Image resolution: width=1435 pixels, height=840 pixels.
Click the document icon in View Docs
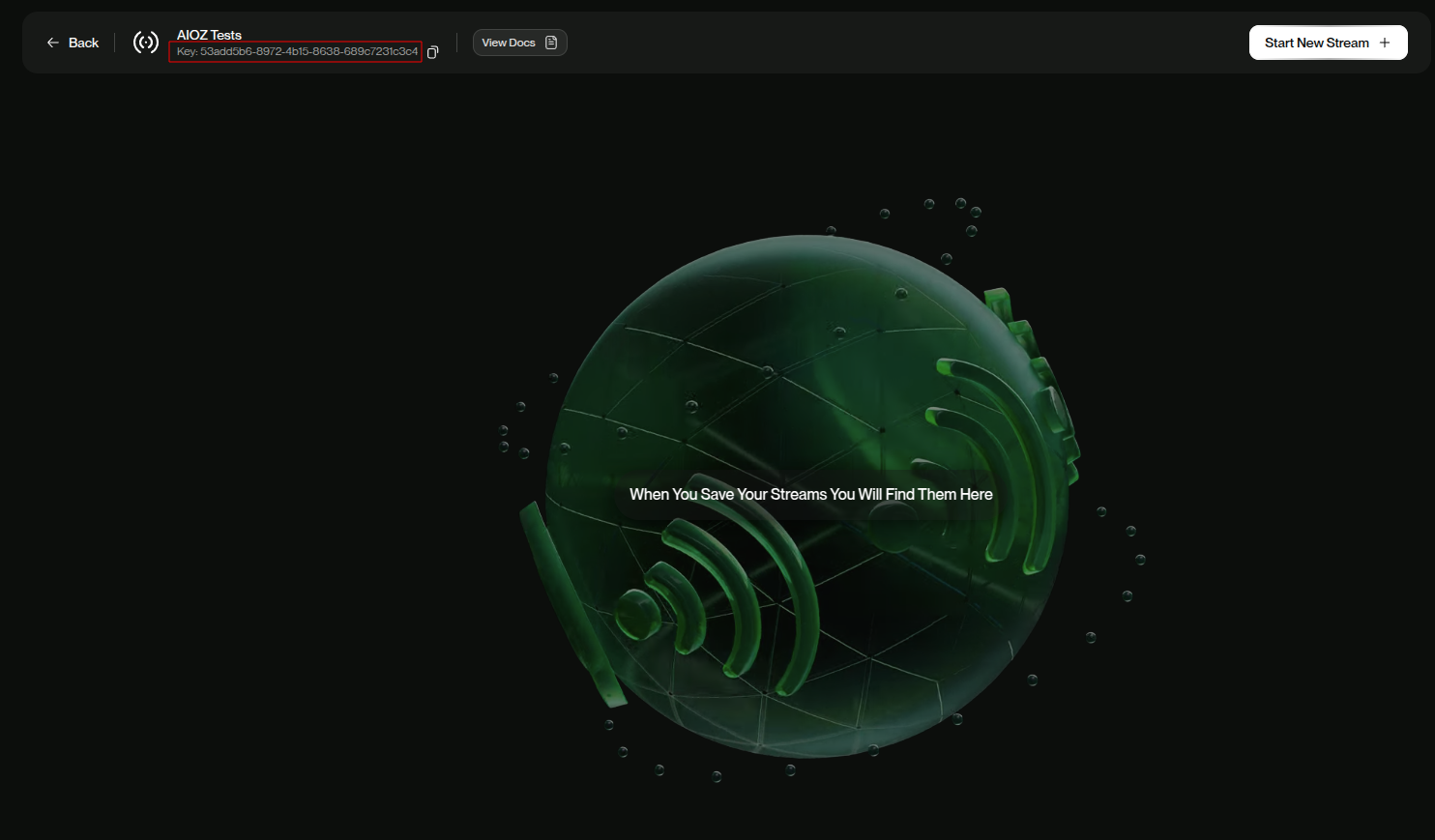tap(551, 43)
